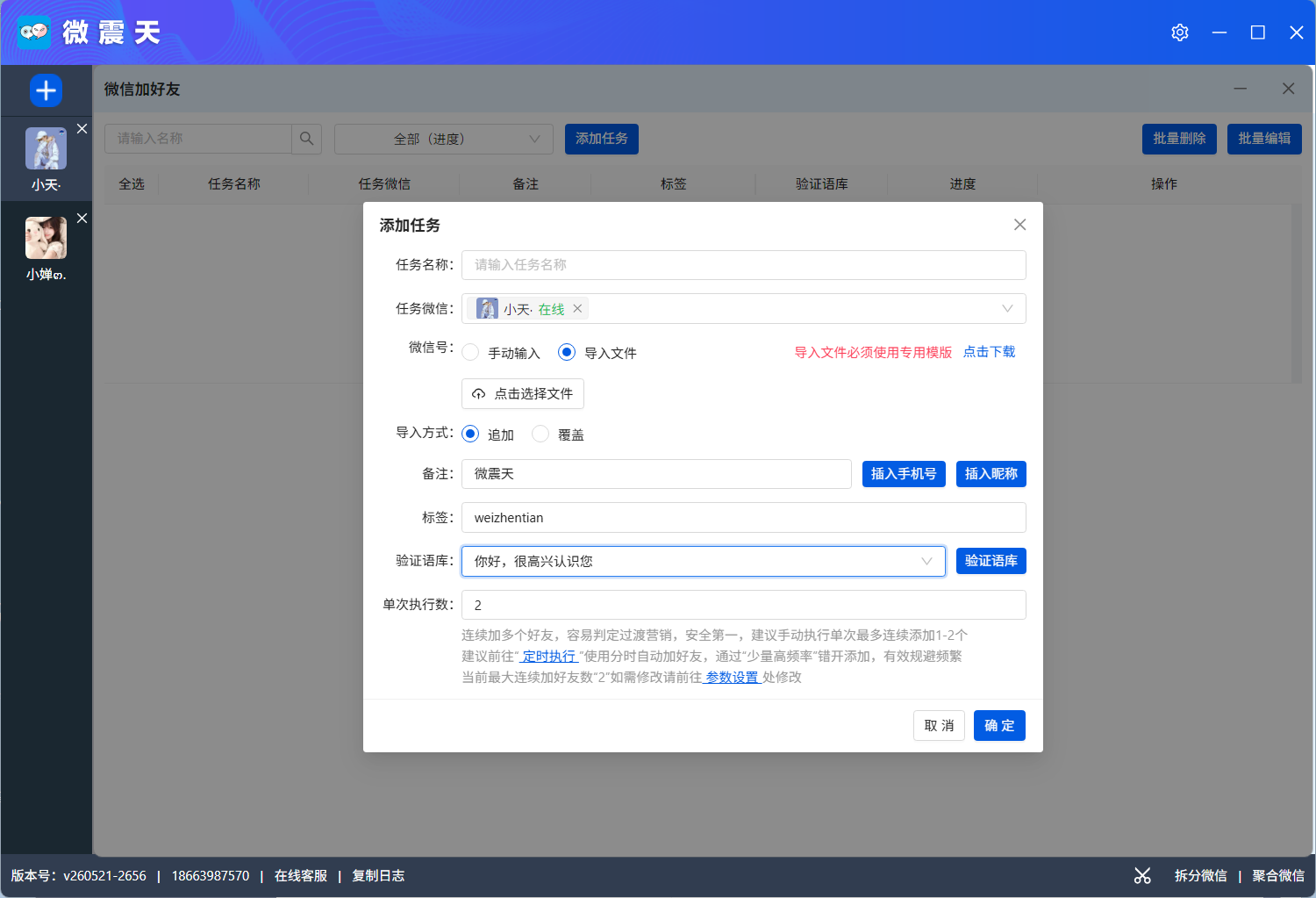
Task: Click the phone number 18663987570
Action: click(x=211, y=875)
